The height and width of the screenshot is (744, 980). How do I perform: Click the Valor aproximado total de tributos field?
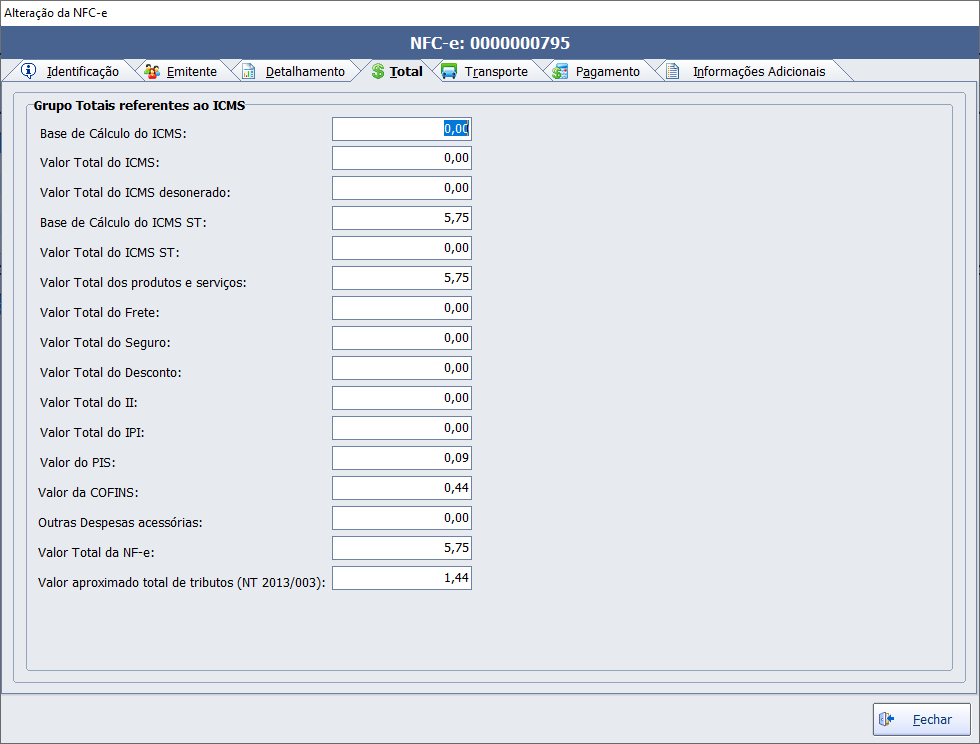pyautogui.click(x=401, y=578)
